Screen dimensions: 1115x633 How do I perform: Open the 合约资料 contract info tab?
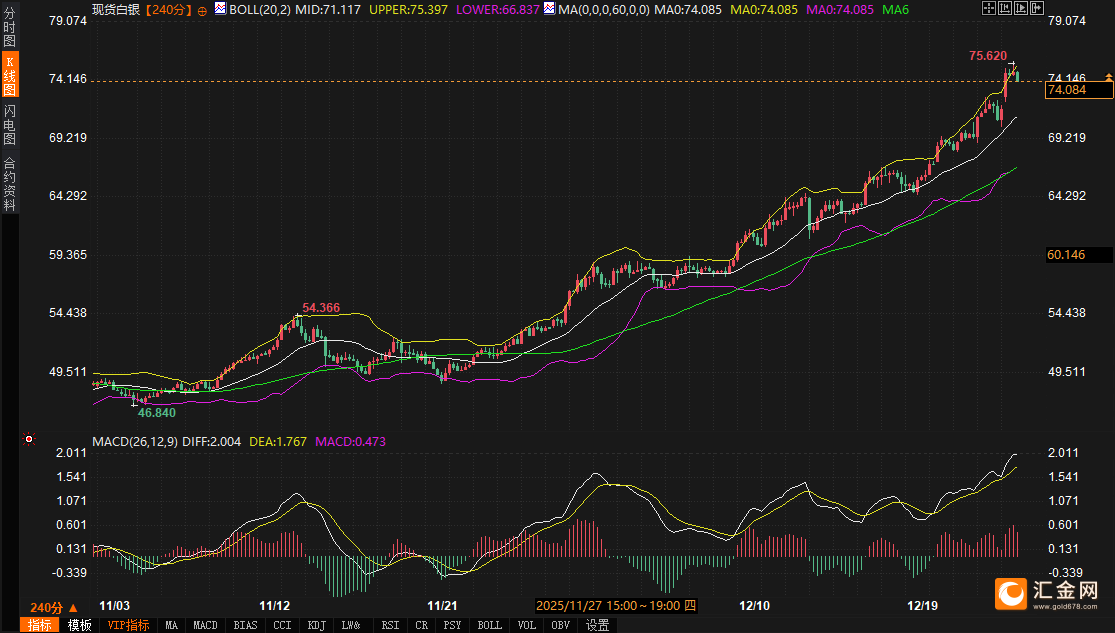tap(9, 183)
